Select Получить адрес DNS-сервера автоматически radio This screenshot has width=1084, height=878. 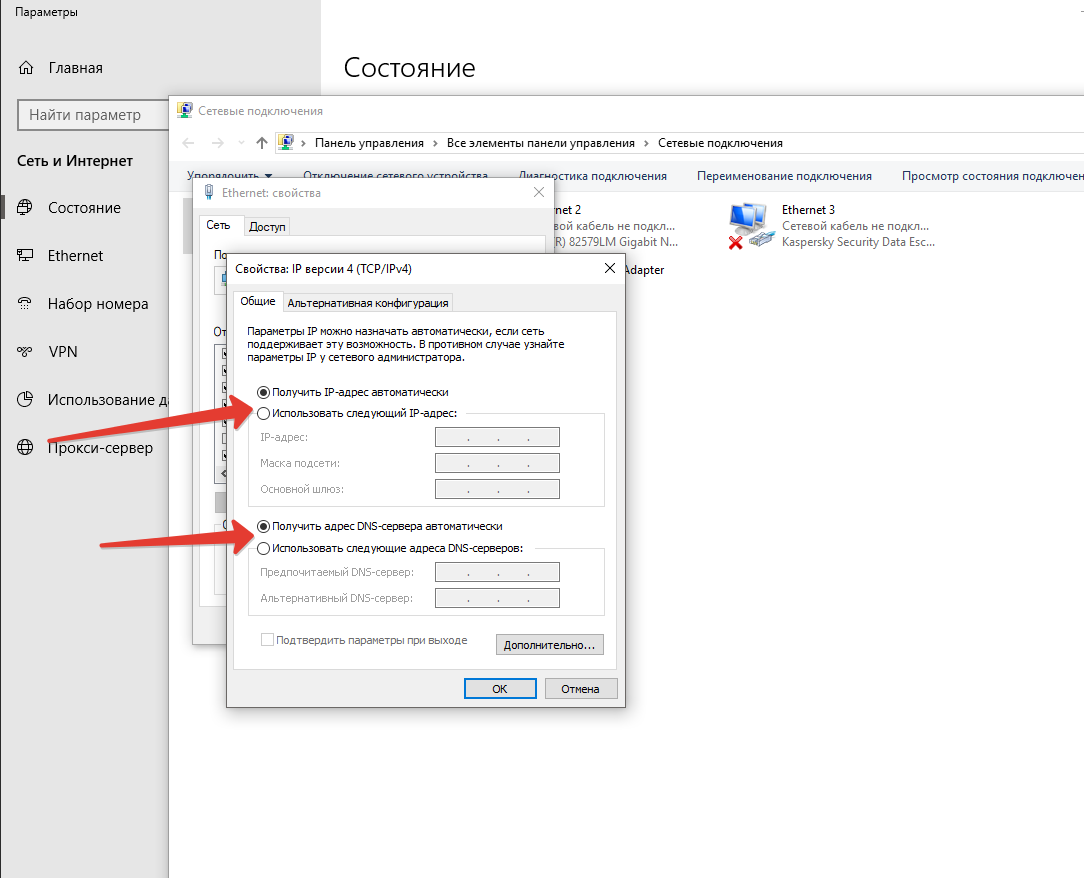point(263,526)
